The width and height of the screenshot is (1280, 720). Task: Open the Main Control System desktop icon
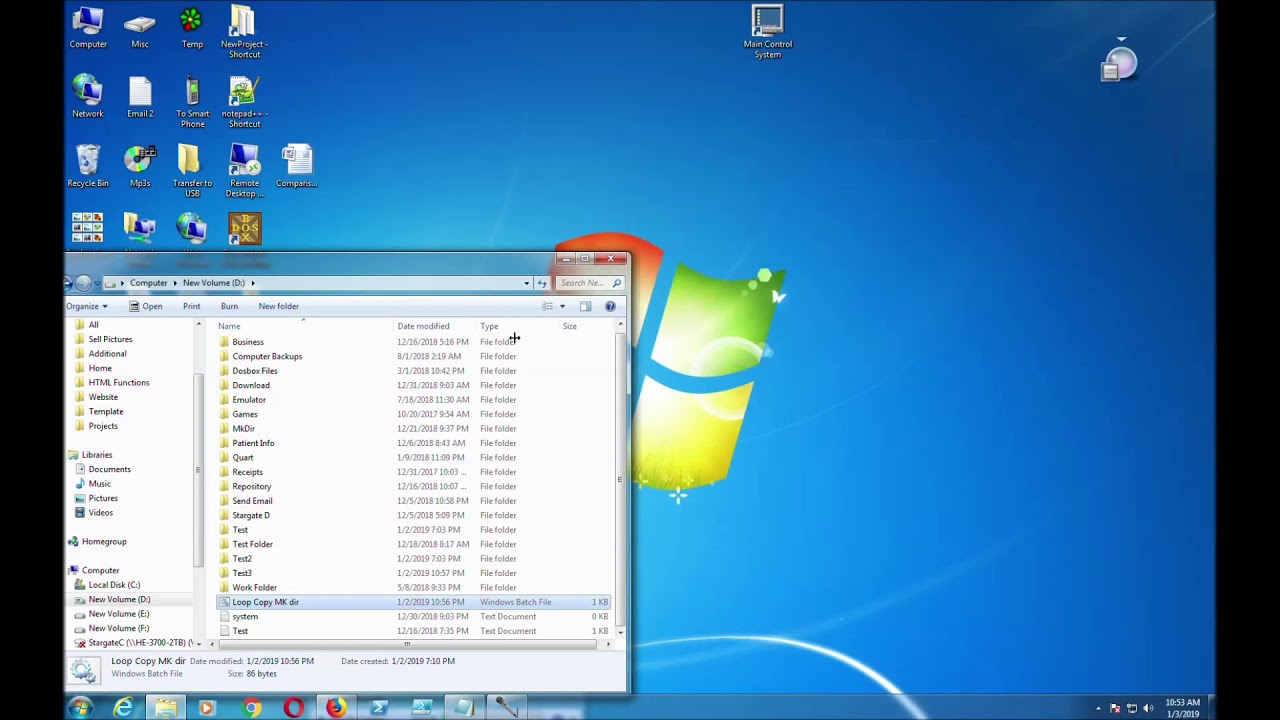[x=768, y=32]
